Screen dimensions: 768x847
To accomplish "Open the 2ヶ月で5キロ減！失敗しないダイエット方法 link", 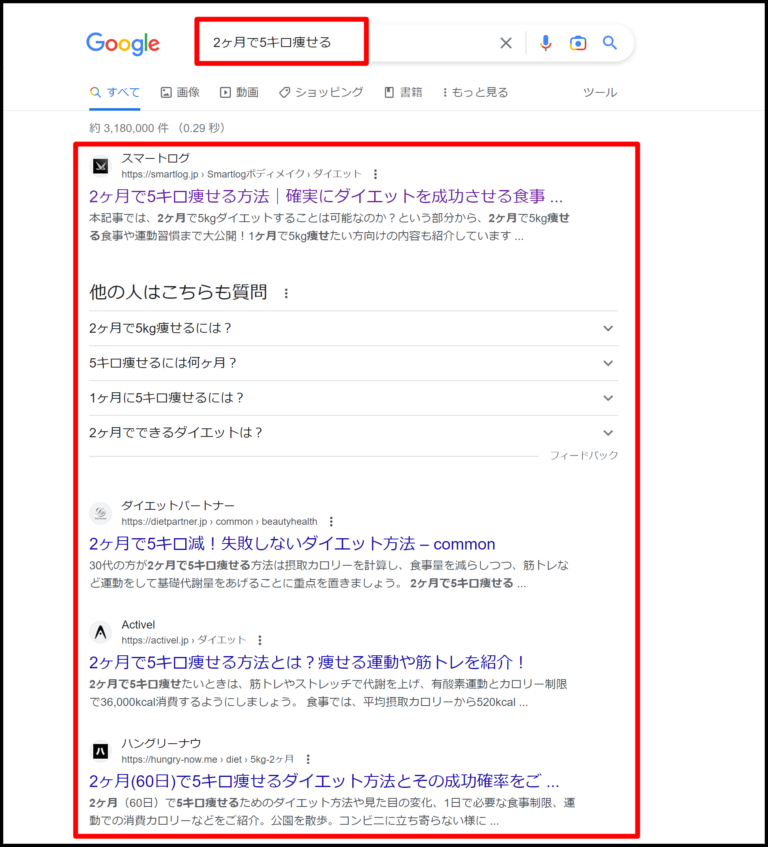I will (292, 543).
